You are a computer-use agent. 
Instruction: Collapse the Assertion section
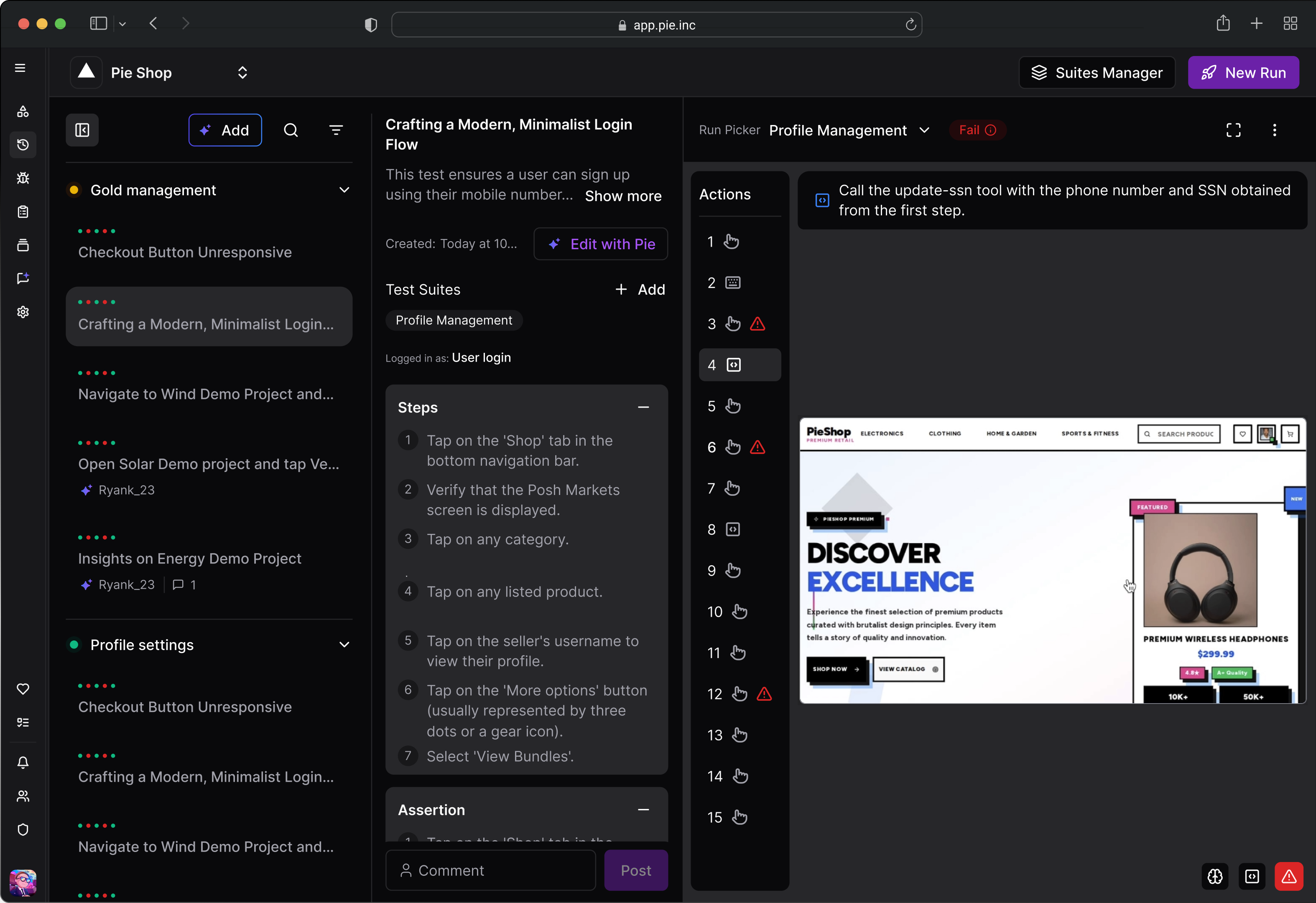click(x=643, y=810)
